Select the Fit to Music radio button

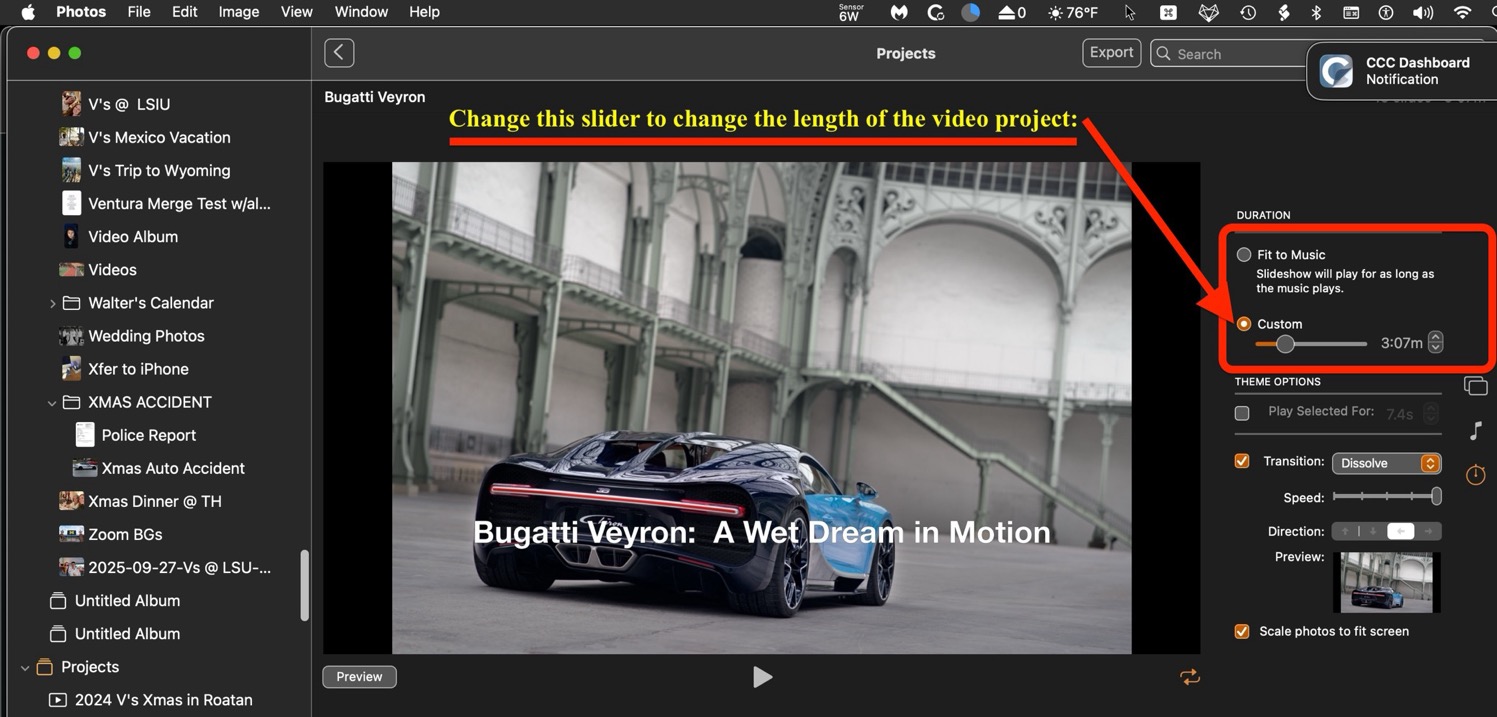pyautogui.click(x=1244, y=254)
